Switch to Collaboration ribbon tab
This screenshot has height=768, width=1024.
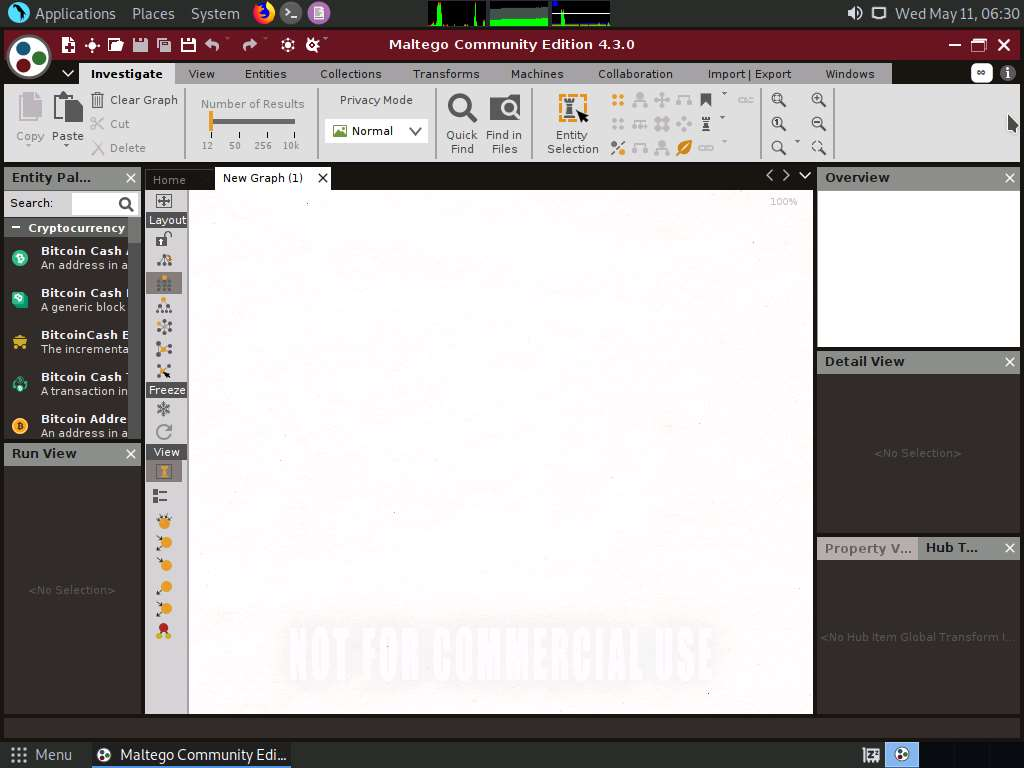[635, 74]
